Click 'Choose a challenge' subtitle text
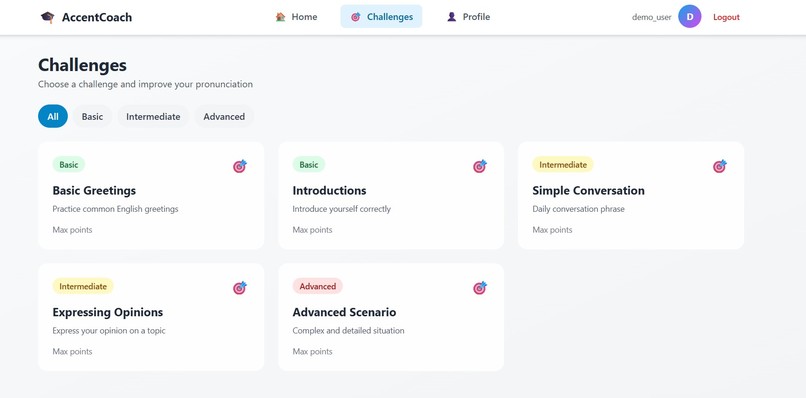Screen dimensions: 806x398 pyautogui.click(x=145, y=84)
